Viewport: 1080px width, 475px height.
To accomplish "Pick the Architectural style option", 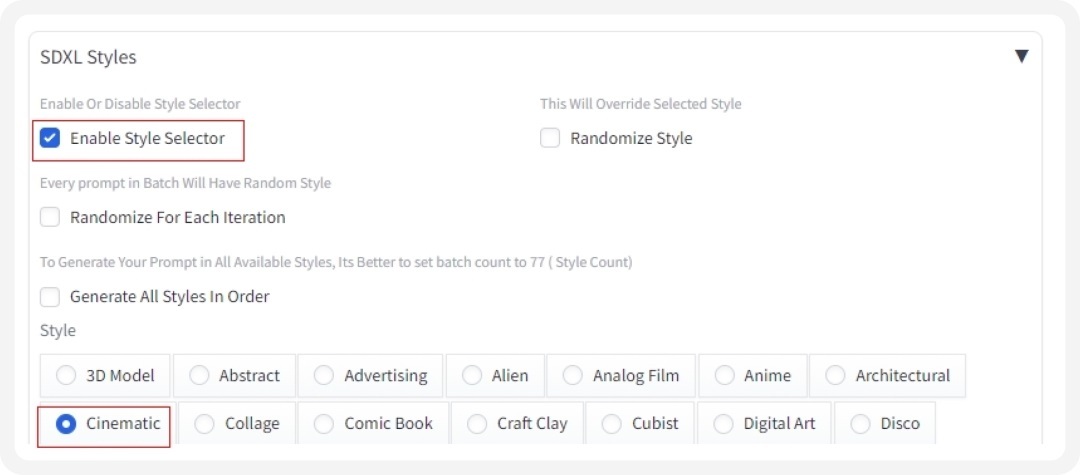I will point(836,376).
